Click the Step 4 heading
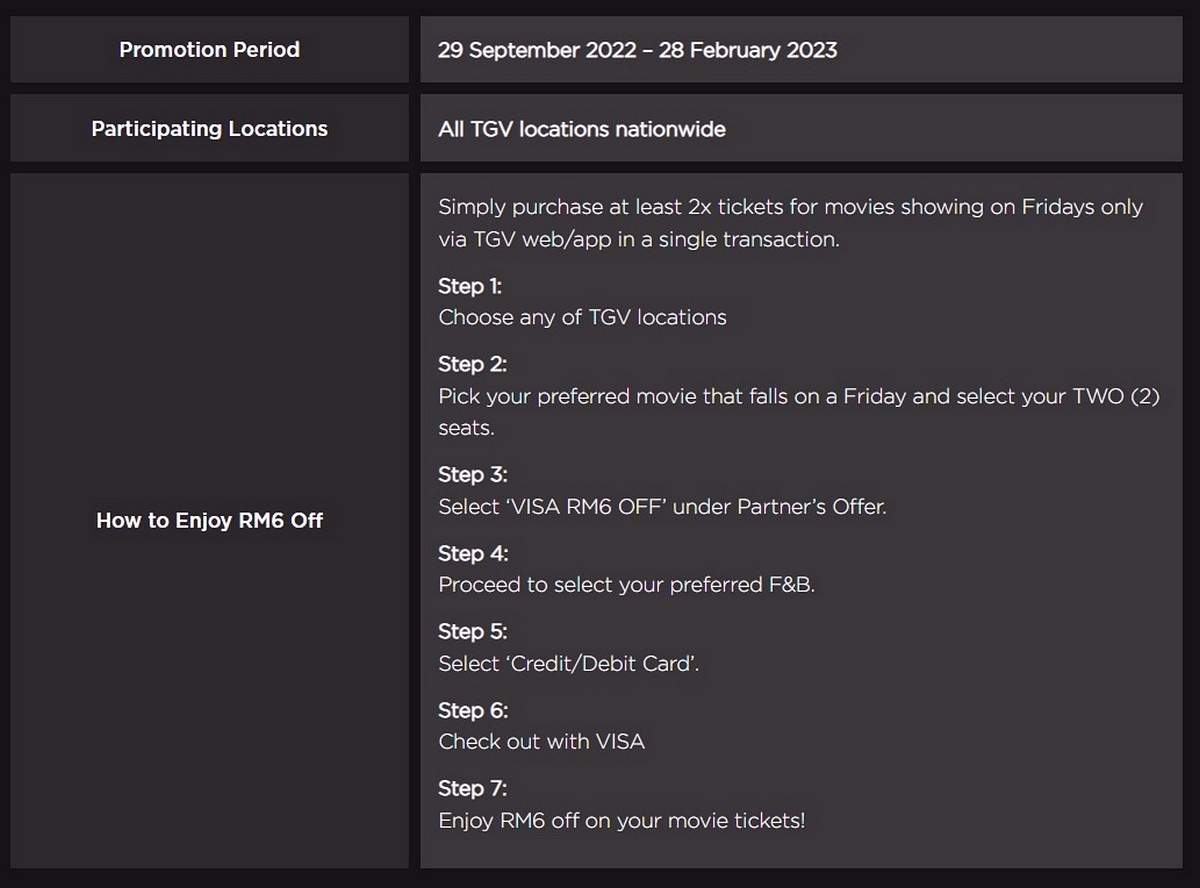This screenshot has height=888, width=1200. [473, 553]
